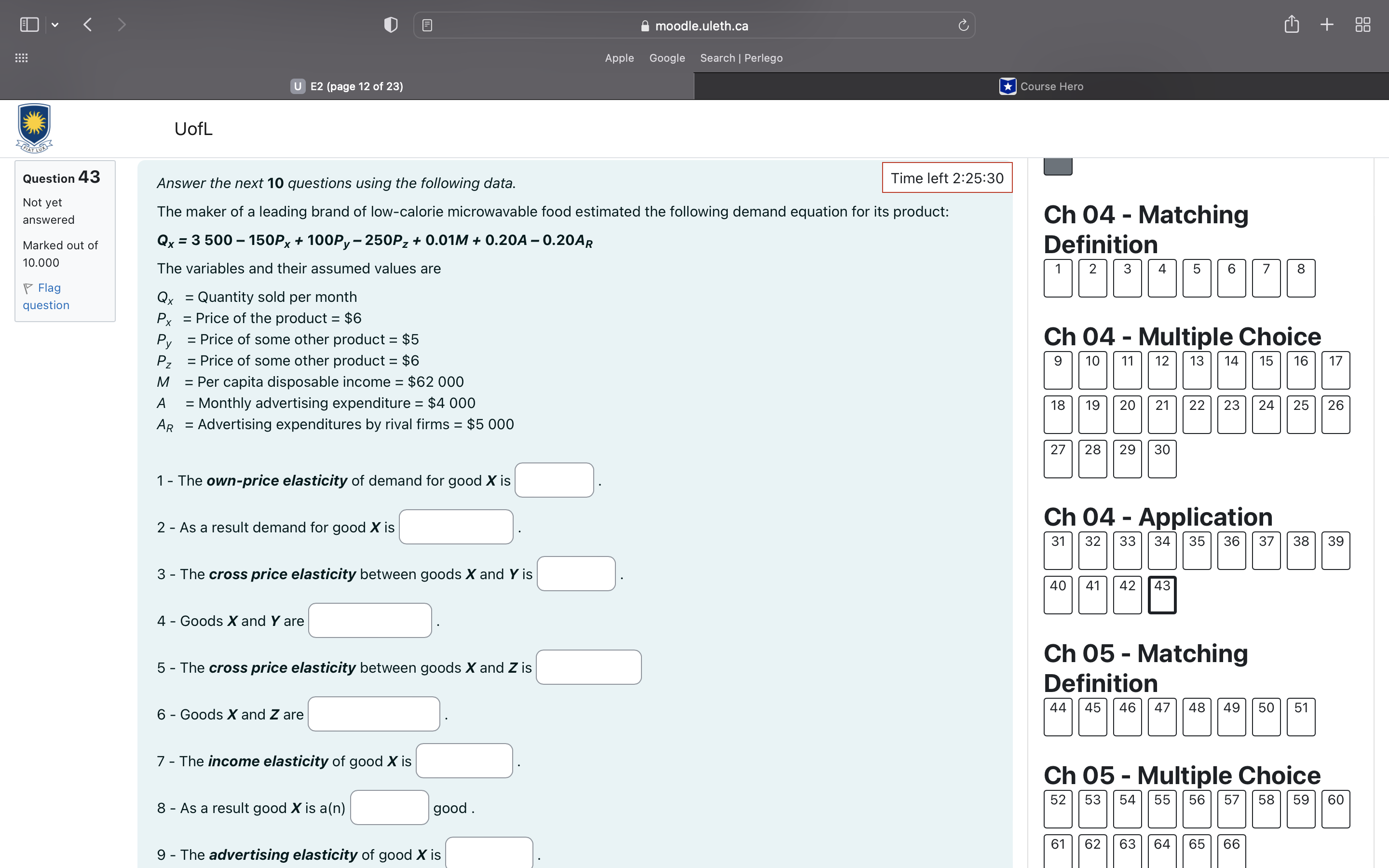Open the Search | Perlego favorite
1389x868 pixels.
741,57
